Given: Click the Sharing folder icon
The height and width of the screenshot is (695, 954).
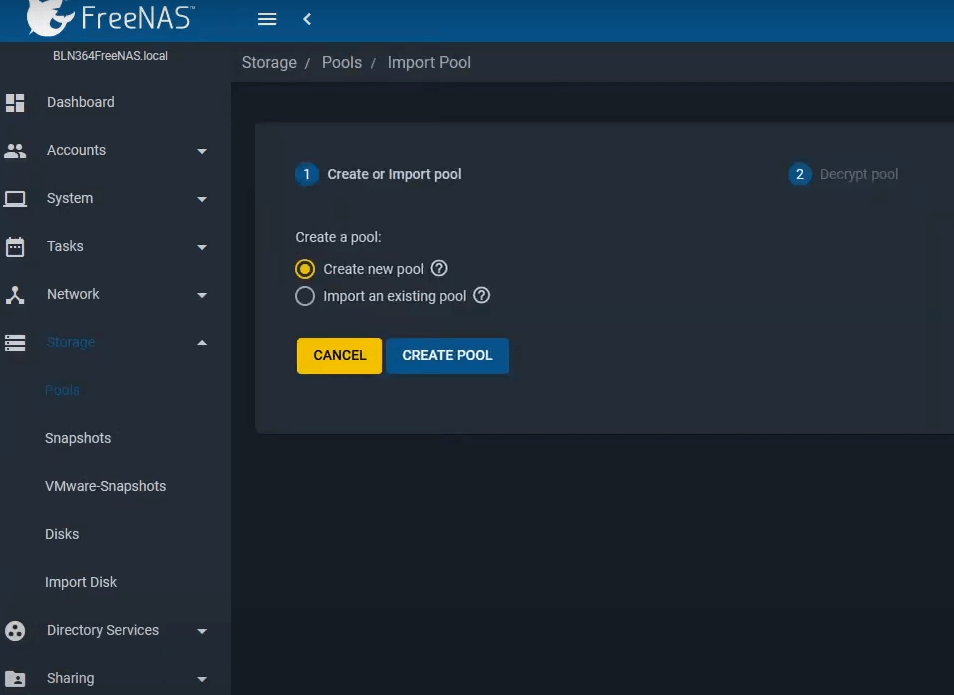Looking at the screenshot, I should (15, 678).
